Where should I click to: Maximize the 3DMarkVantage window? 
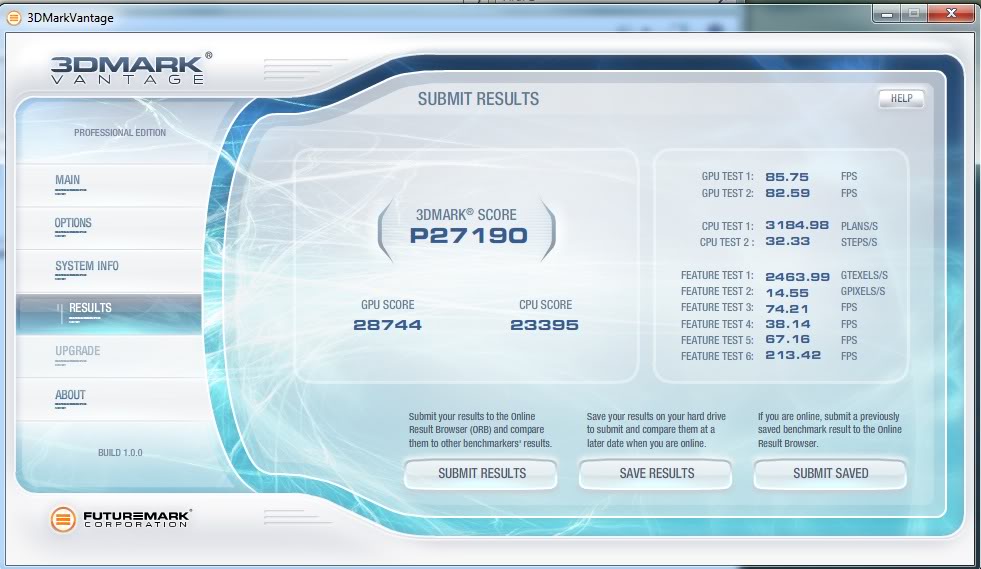click(x=912, y=13)
